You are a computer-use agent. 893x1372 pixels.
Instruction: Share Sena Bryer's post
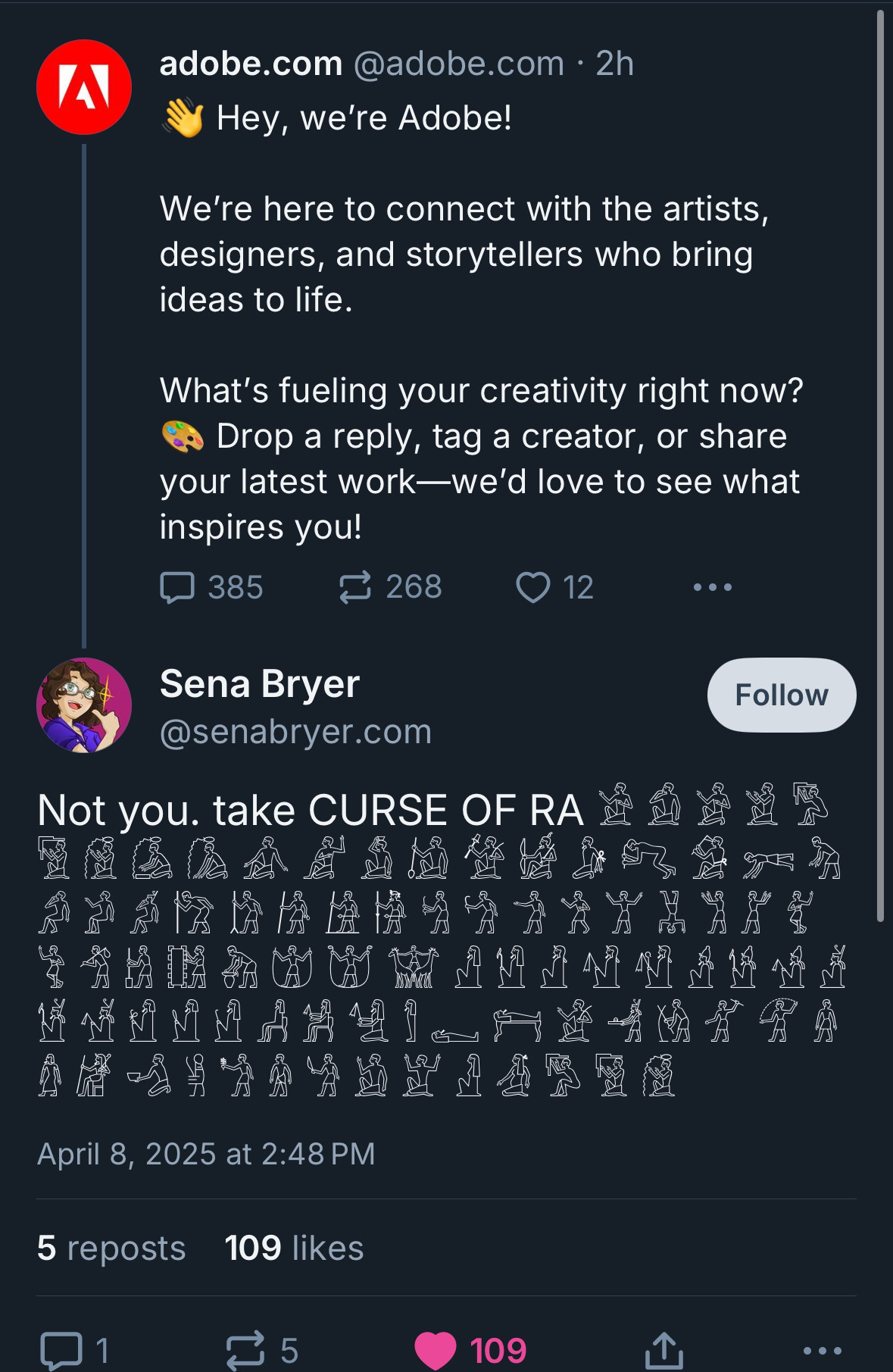coord(664,1350)
